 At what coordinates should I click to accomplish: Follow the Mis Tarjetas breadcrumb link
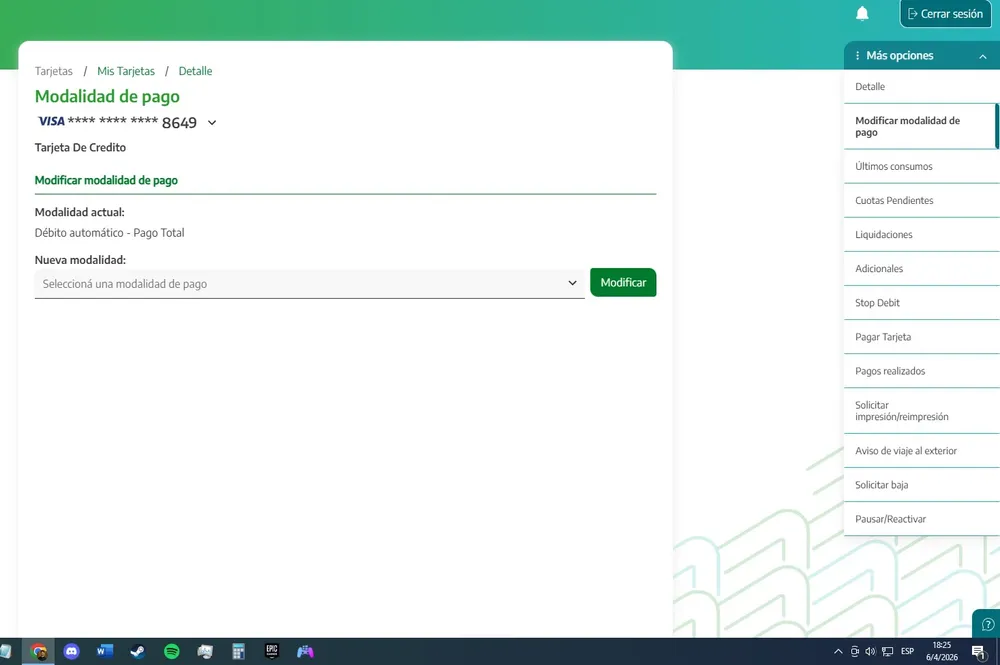(x=126, y=71)
